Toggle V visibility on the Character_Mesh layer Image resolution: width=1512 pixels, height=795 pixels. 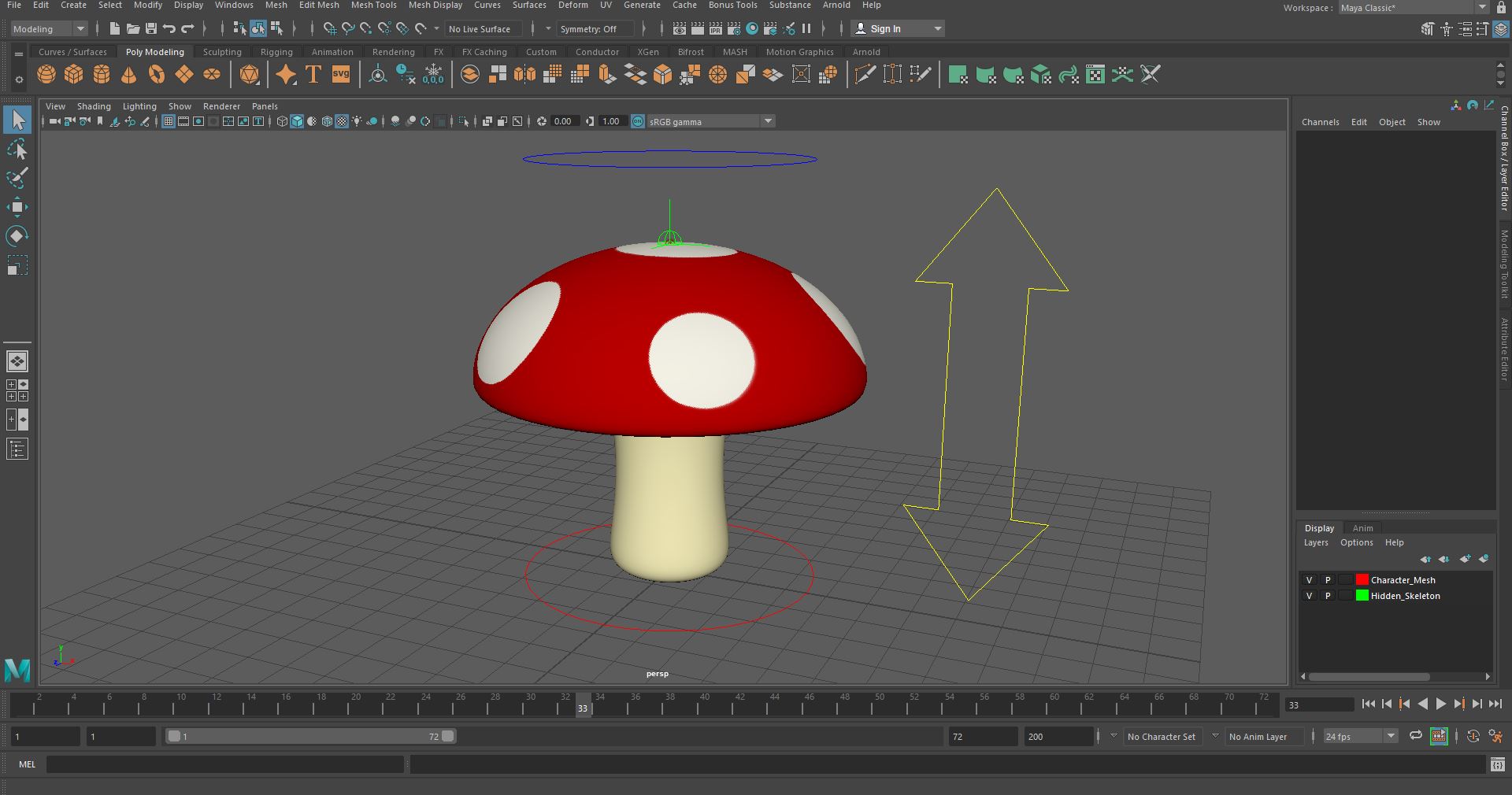tap(1310, 580)
